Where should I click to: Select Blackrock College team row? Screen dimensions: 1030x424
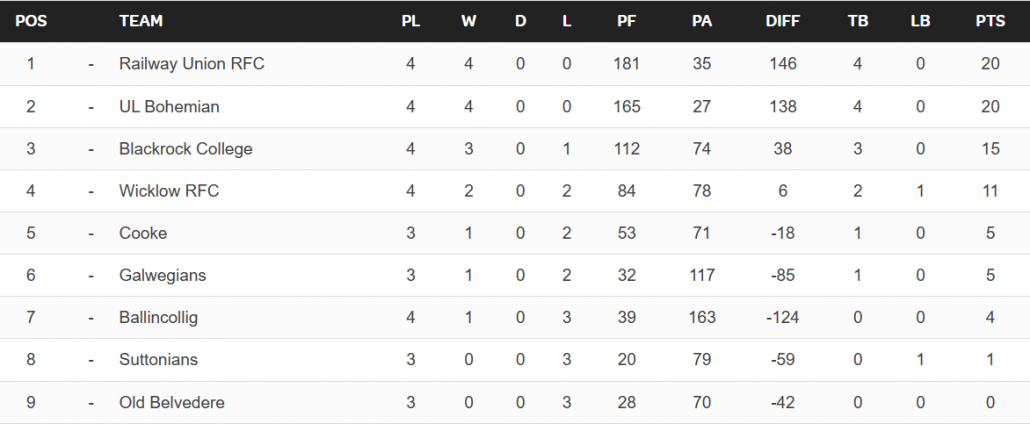(515, 149)
